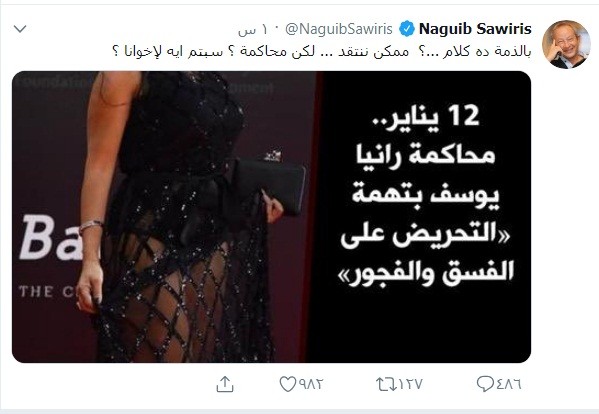The image size is (599, 414).
Task: View the ٤٨٦ replies count
Action: (x=508, y=384)
